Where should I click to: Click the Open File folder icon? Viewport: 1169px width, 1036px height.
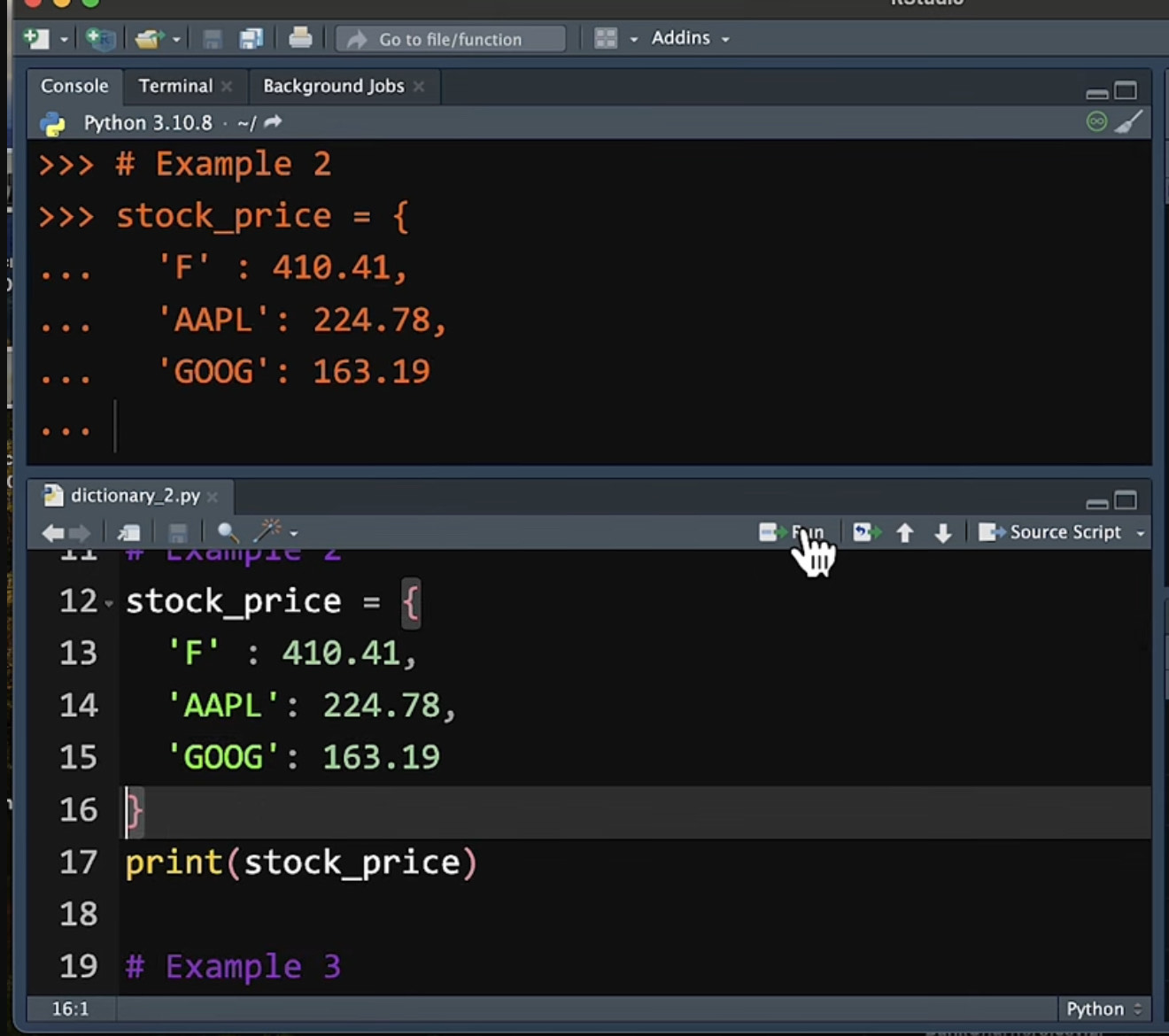pyautogui.click(x=149, y=39)
